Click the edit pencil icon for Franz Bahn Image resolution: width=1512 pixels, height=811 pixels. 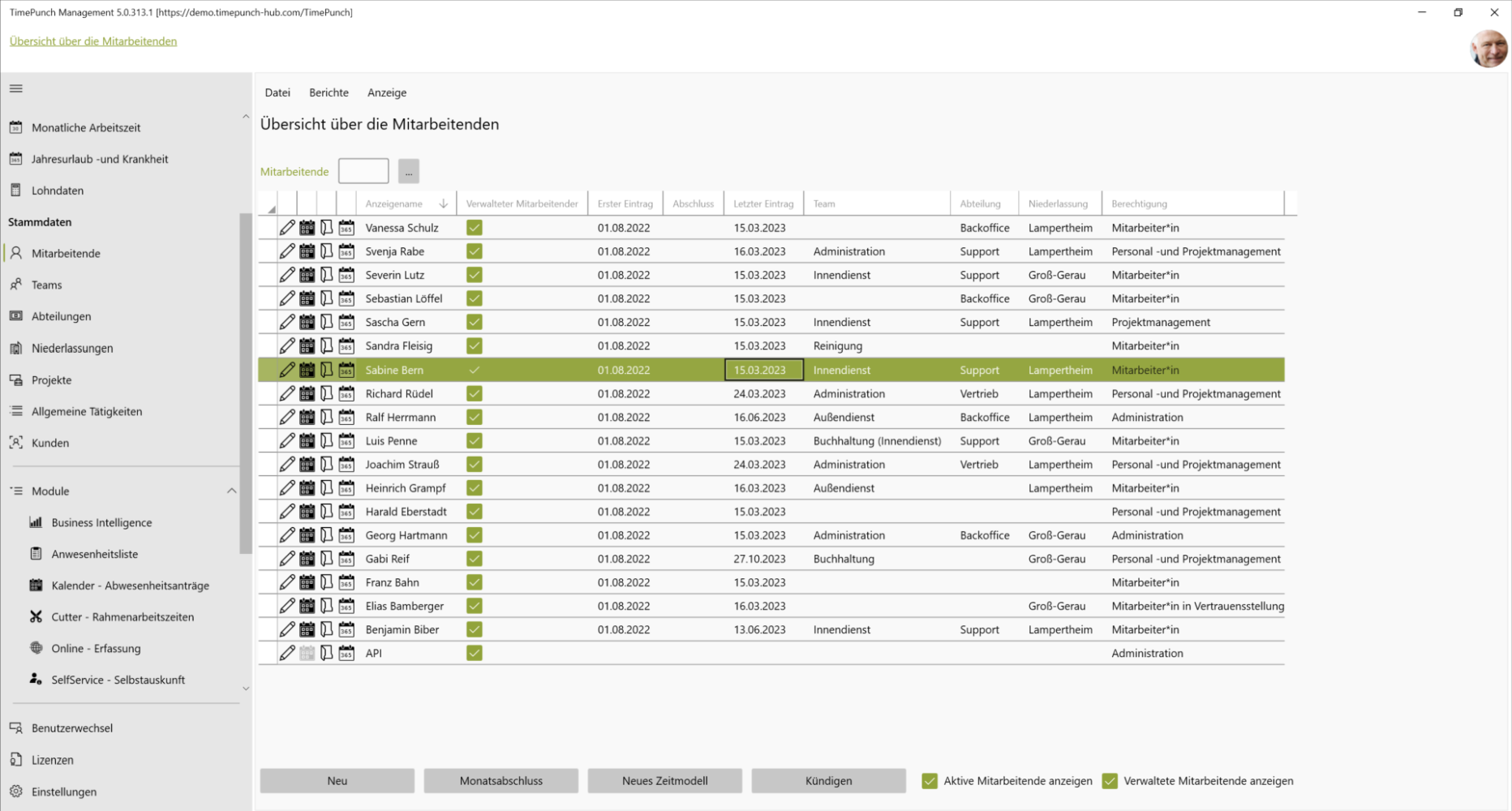[287, 582]
